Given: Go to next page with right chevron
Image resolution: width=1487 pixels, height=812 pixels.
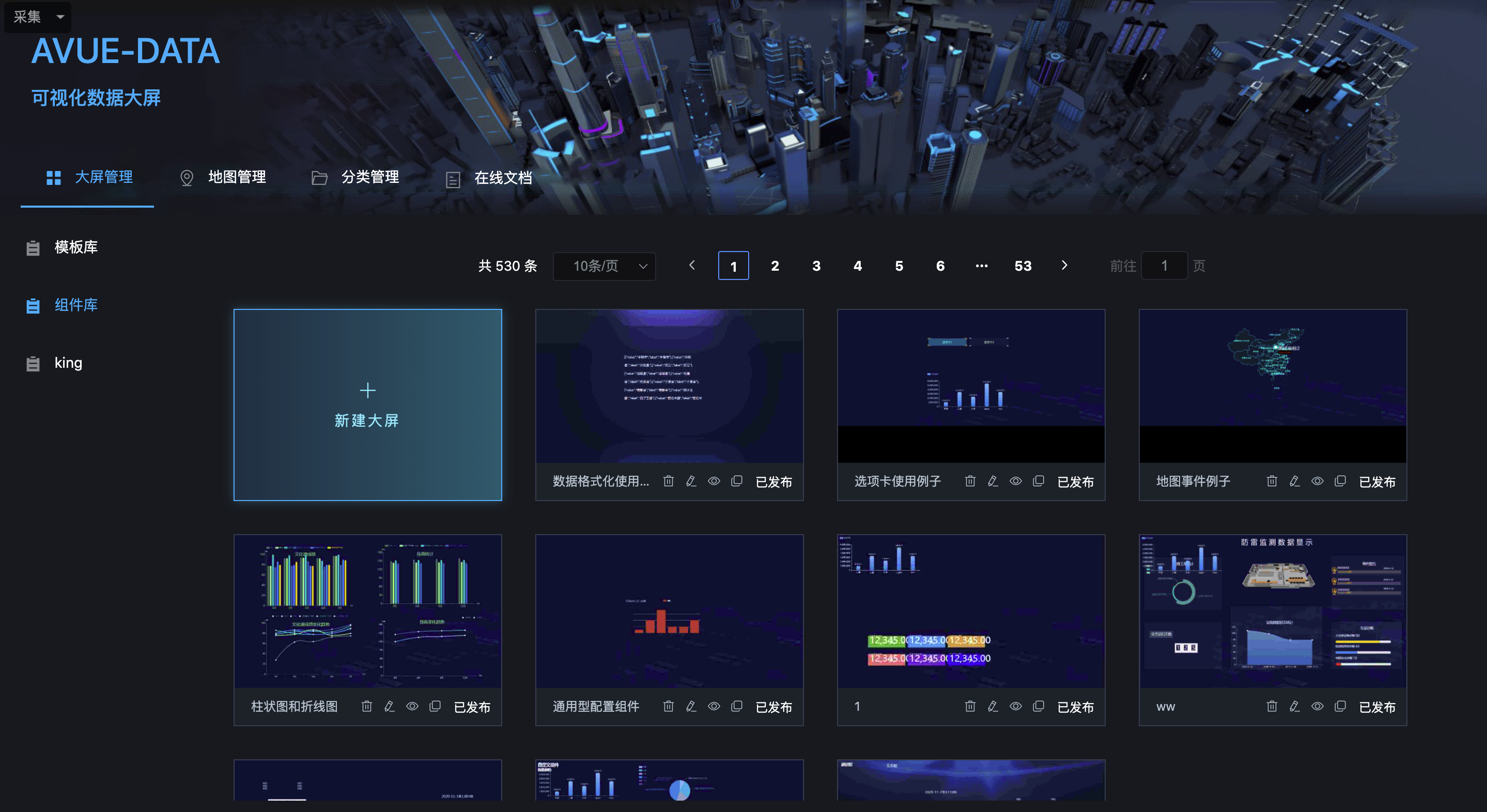Looking at the screenshot, I should [x=1064, y=266].
